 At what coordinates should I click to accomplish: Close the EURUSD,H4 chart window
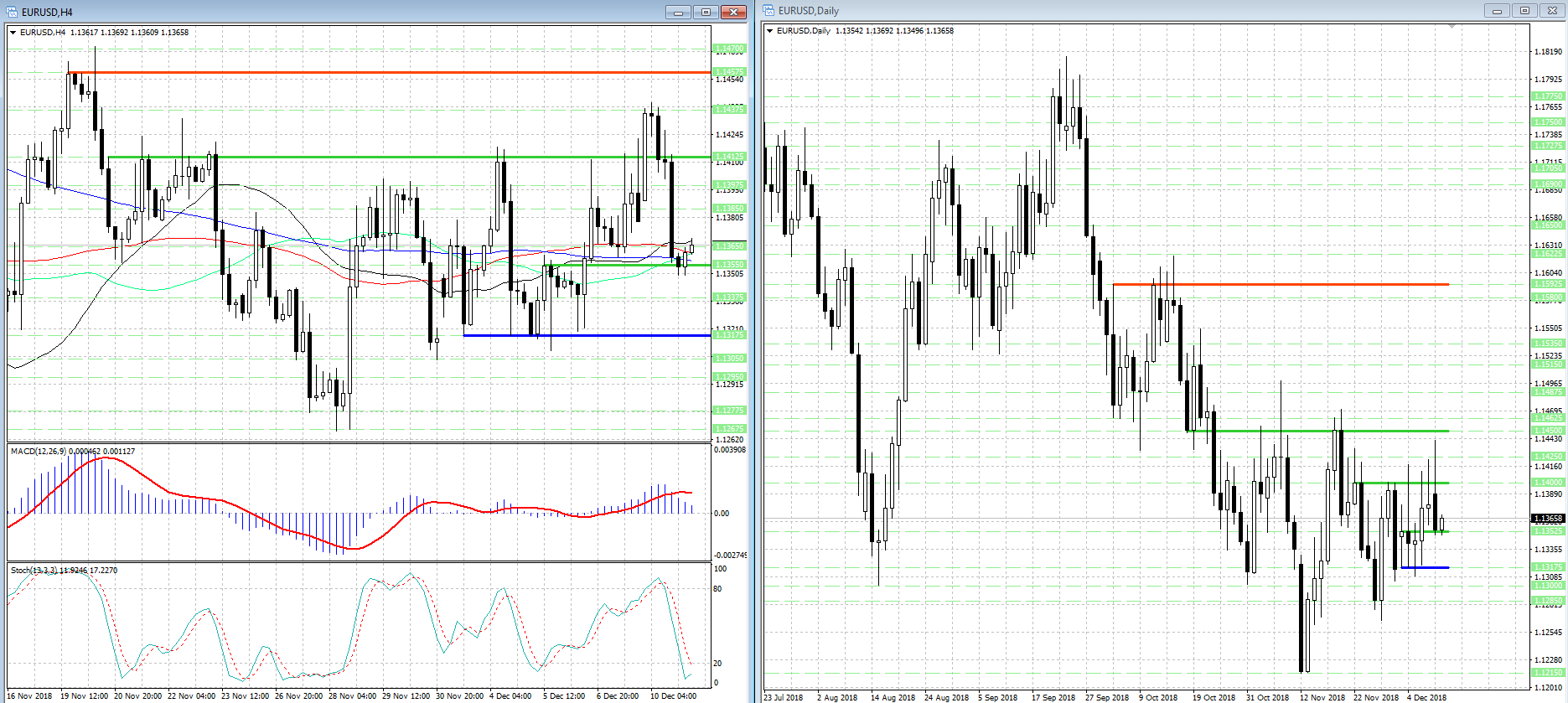[733, 12]
